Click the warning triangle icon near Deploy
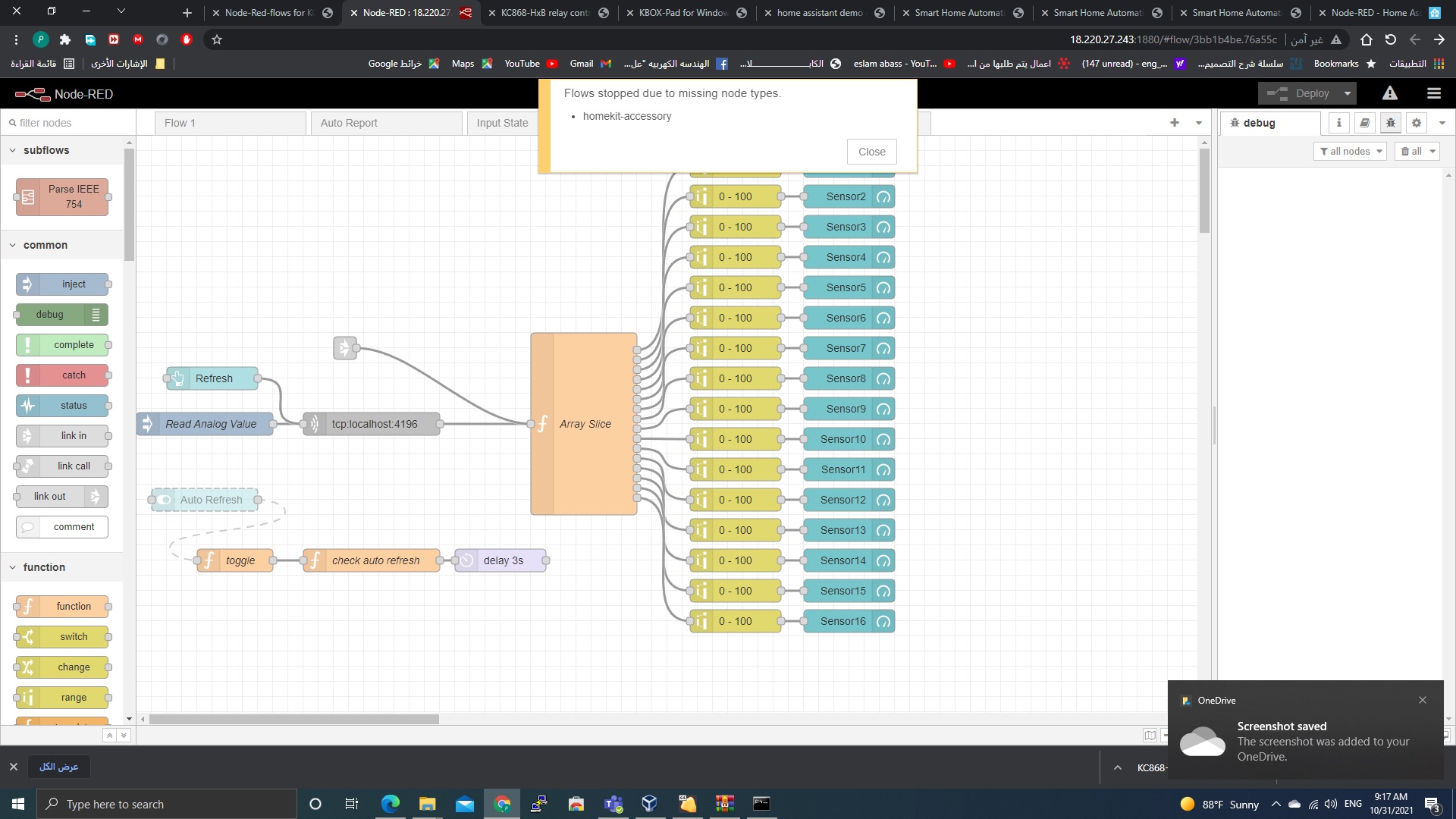The height and width of the screenshot is (819, 1456). [x=1389, y=93]
